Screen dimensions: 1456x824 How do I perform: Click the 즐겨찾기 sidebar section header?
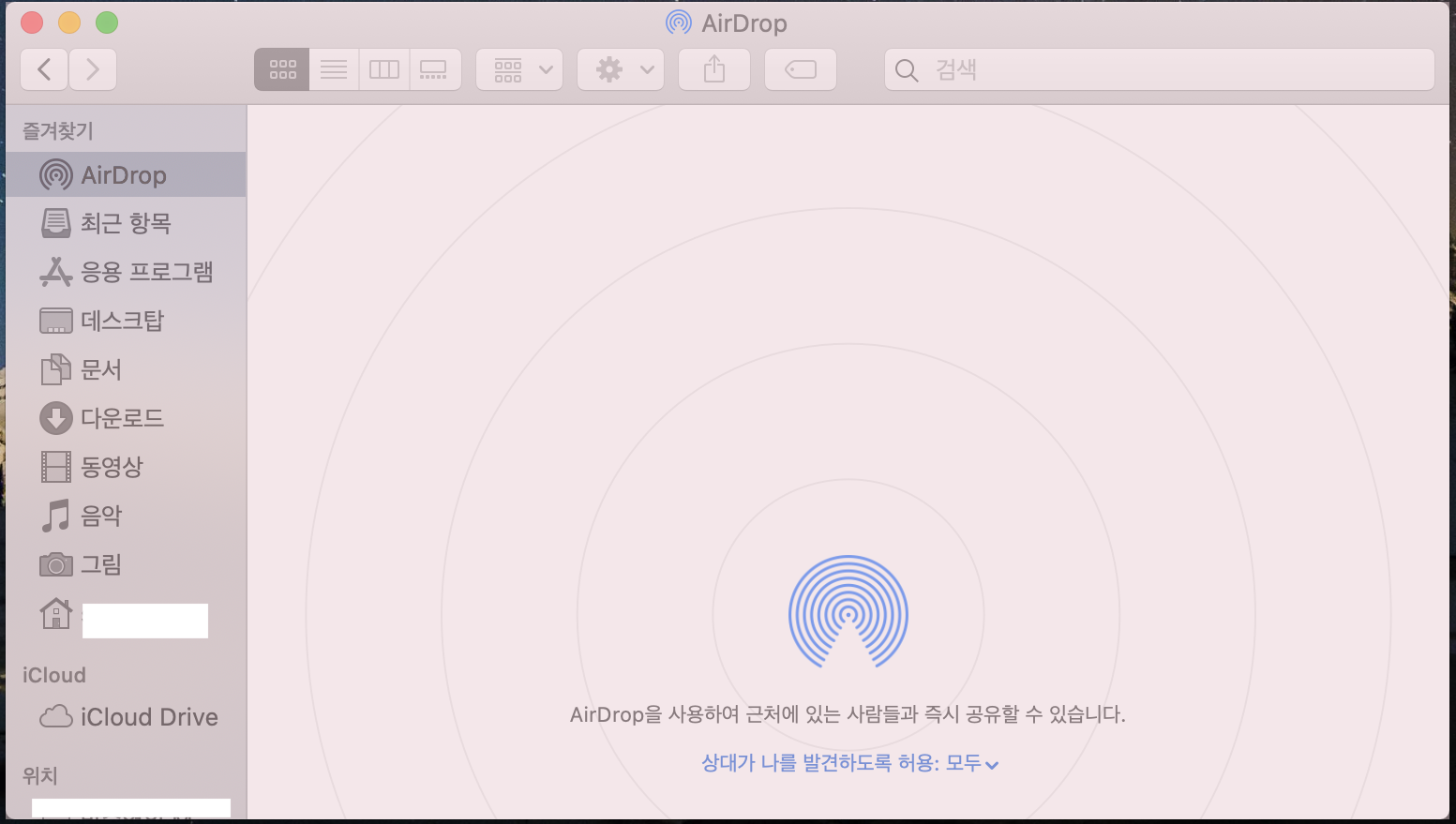pos(58,131)
